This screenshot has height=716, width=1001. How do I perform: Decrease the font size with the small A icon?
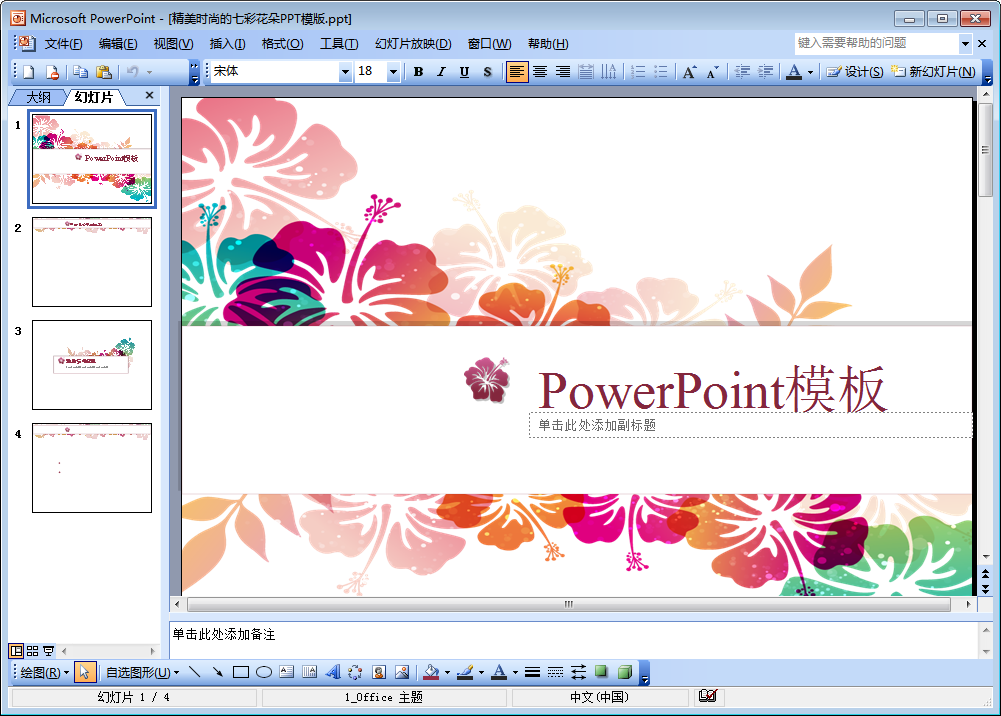[x=712, y=71]
